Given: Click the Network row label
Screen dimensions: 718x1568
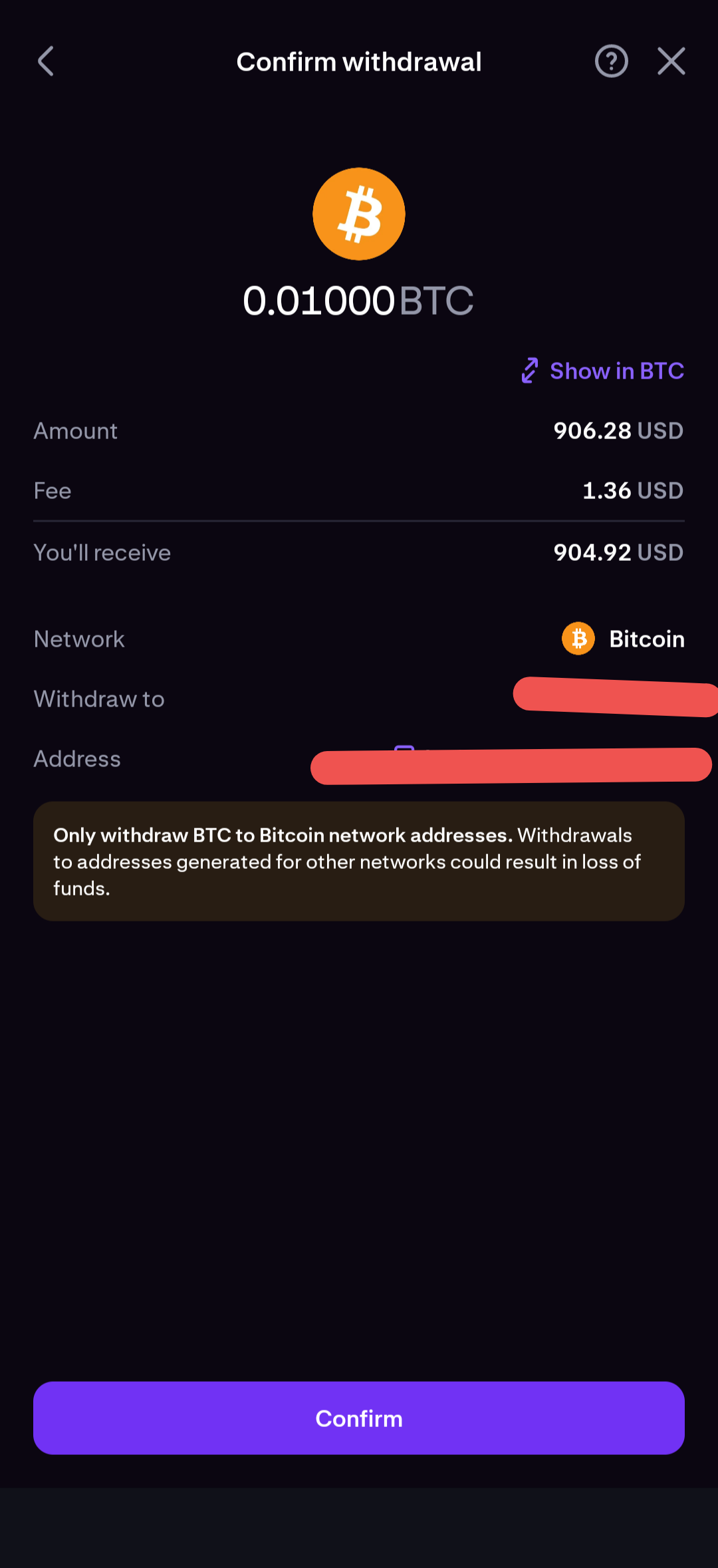Looking at the screenshot, I should tap(79, 639).
